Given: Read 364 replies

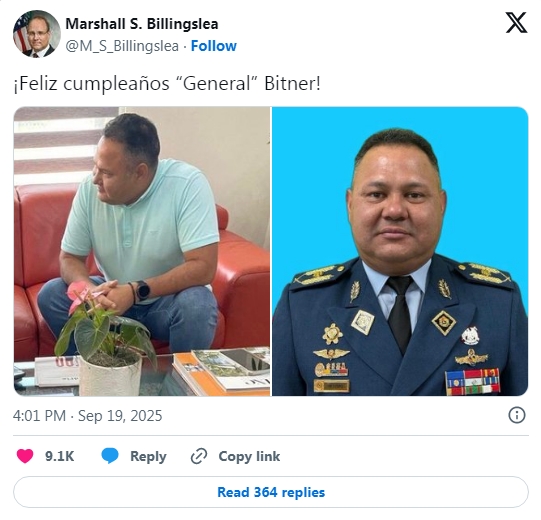Looking at the screenshot, I should click(271, 492).
